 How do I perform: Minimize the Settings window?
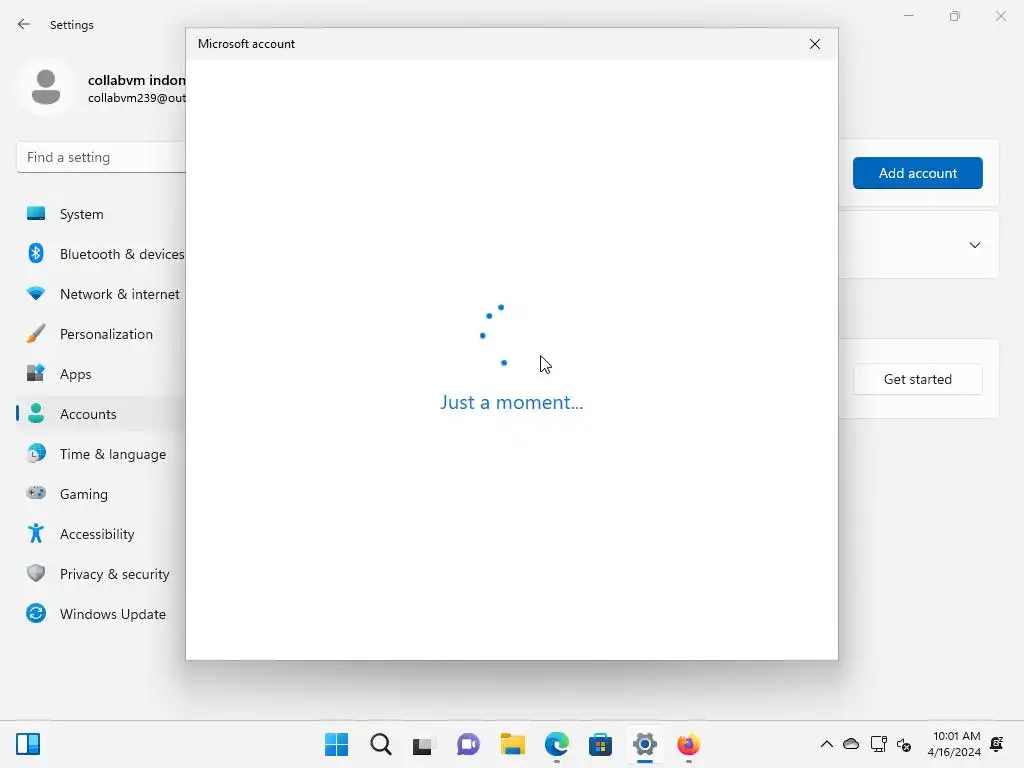click(908, 16)
